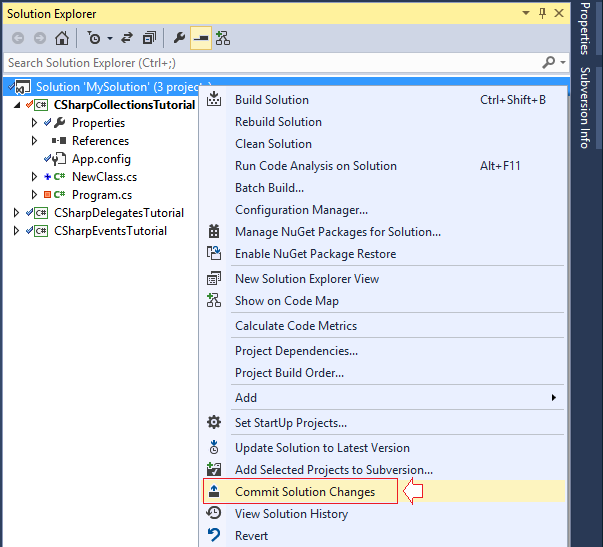The height and width of the screenshot is (547, 603).
Task: Click the Update Solution icon
Action: [x=214, y=447]
